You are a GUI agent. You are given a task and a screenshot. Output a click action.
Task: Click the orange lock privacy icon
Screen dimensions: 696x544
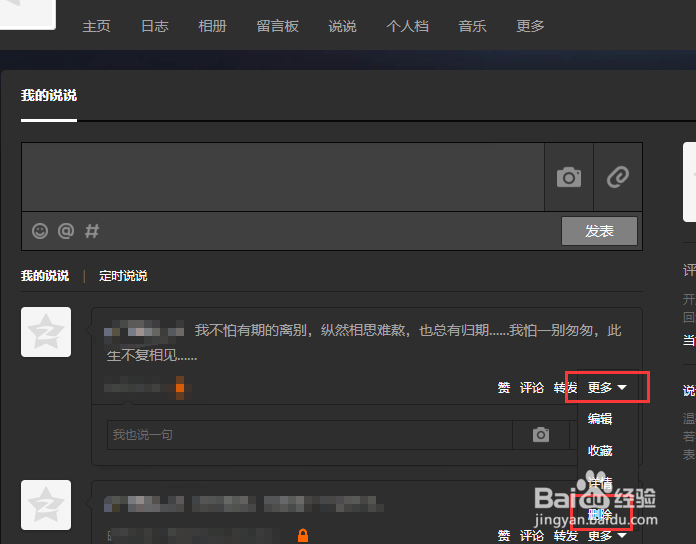[303, 536]
